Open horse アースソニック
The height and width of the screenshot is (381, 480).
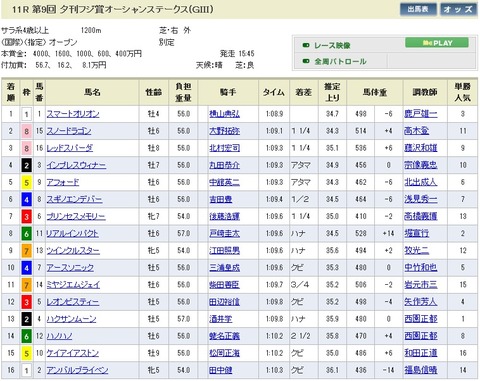pyautogui.click(x=70, y=268)
